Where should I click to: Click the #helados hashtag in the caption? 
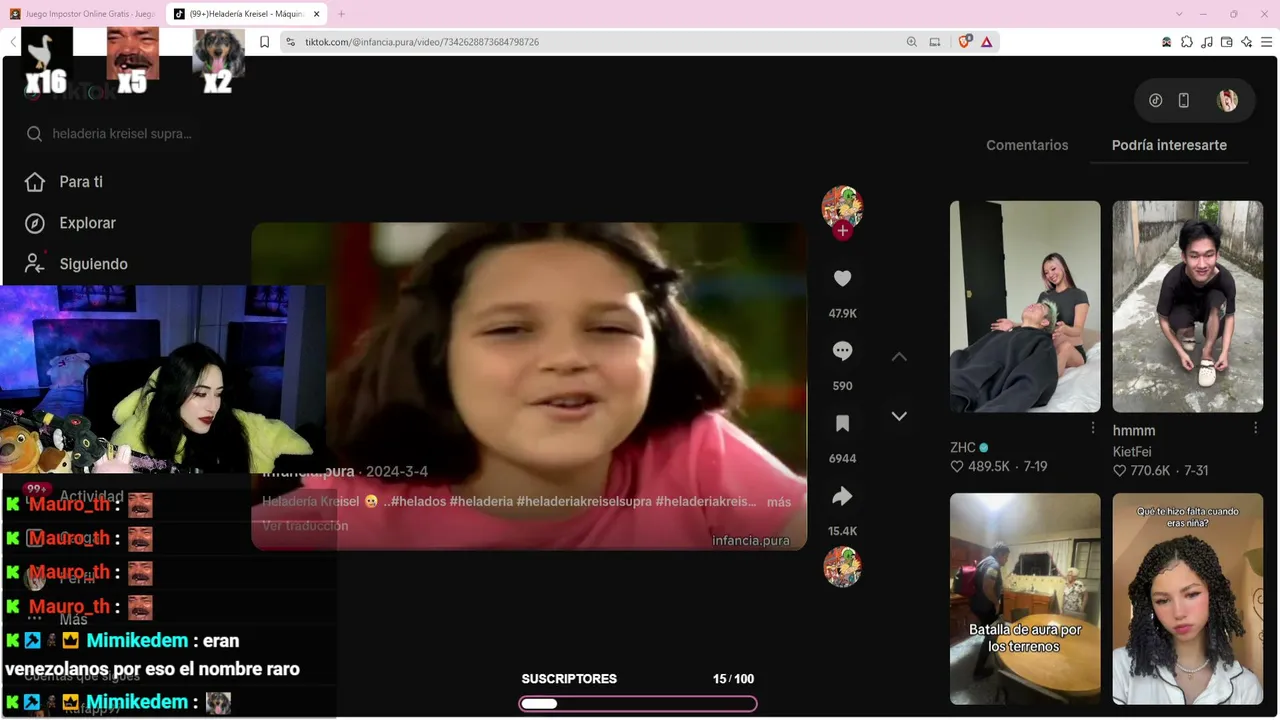[419, 501]
